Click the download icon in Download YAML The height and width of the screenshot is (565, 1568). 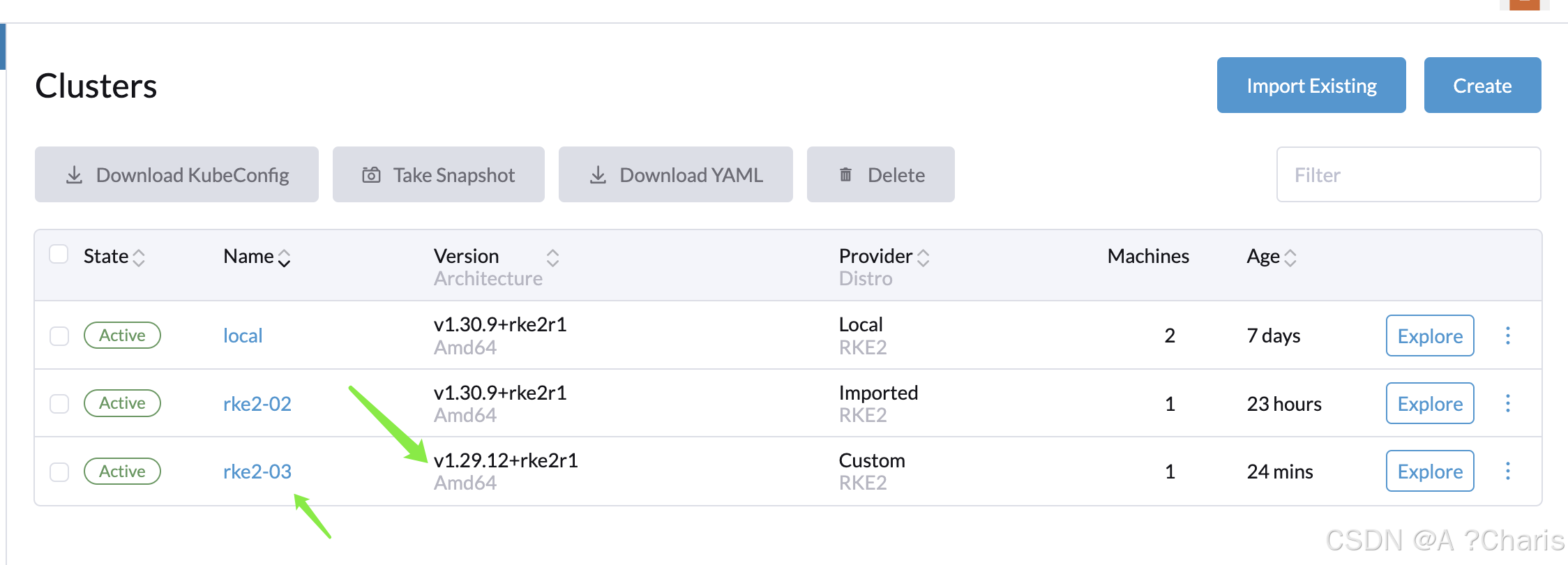pyautogui.click(x=598, y=174)
